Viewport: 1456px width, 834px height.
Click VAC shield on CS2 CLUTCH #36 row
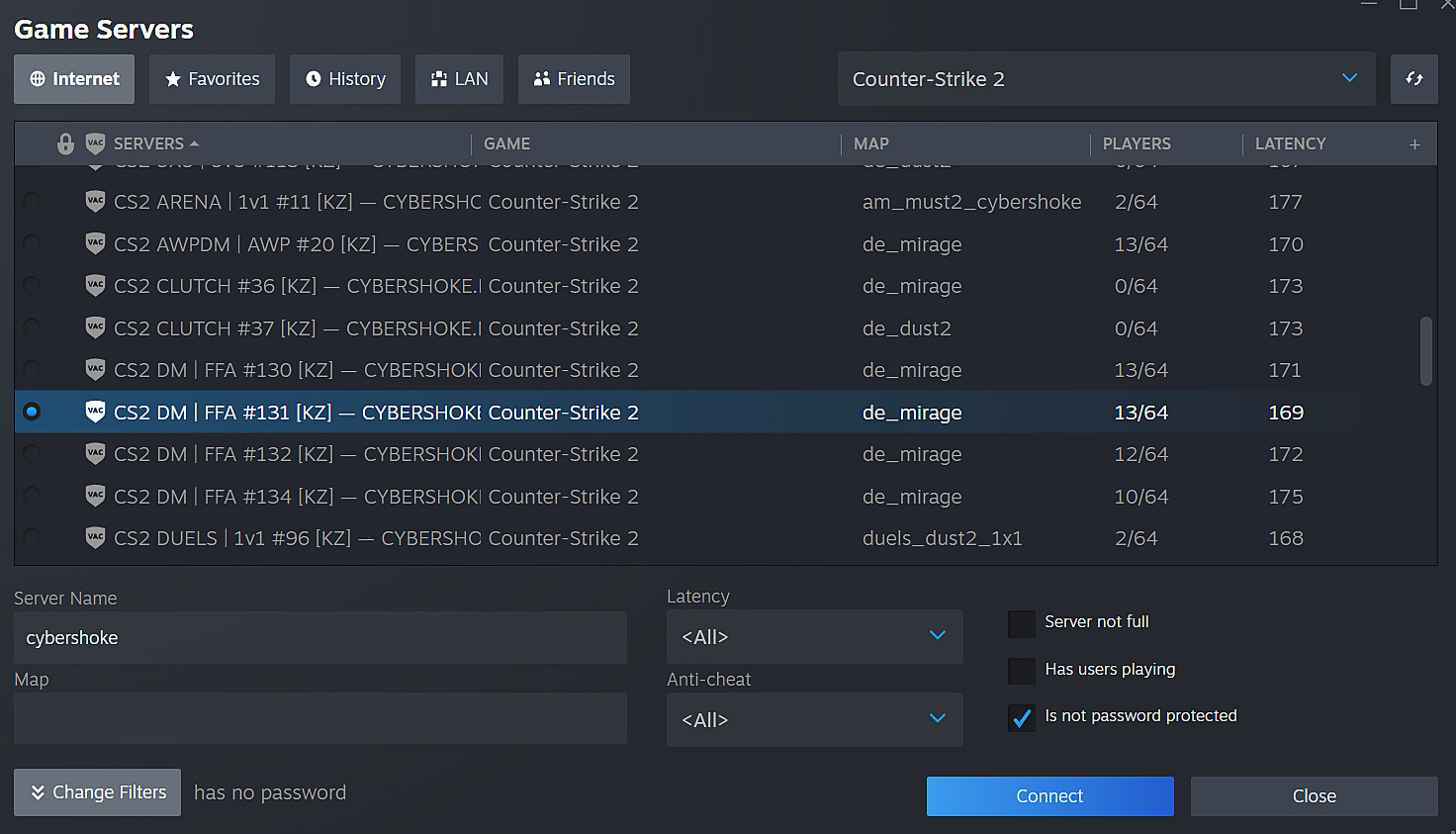pyautogui.click(x=95, y=286)
